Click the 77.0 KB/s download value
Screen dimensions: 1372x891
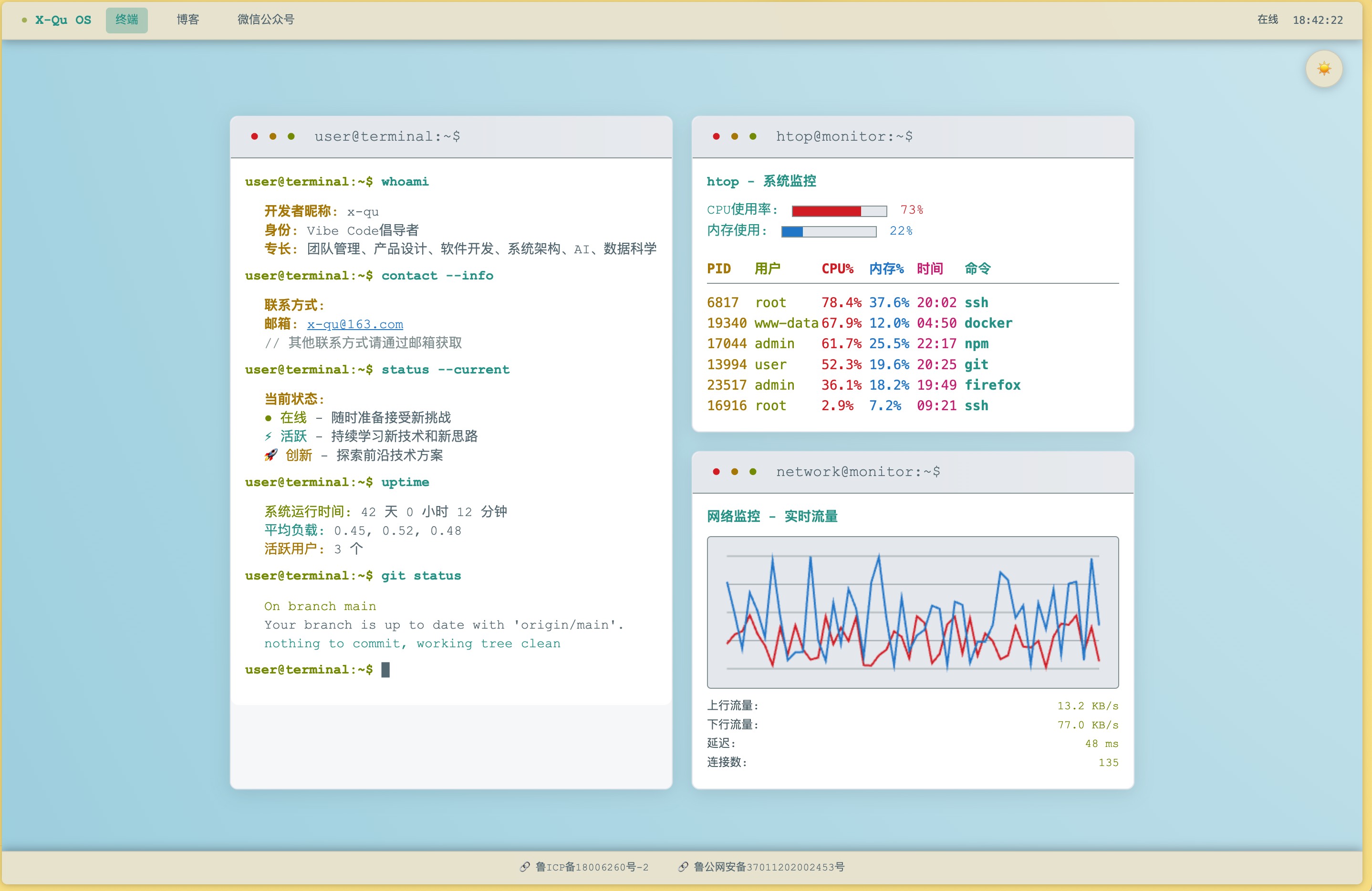tap(1088, 725)
